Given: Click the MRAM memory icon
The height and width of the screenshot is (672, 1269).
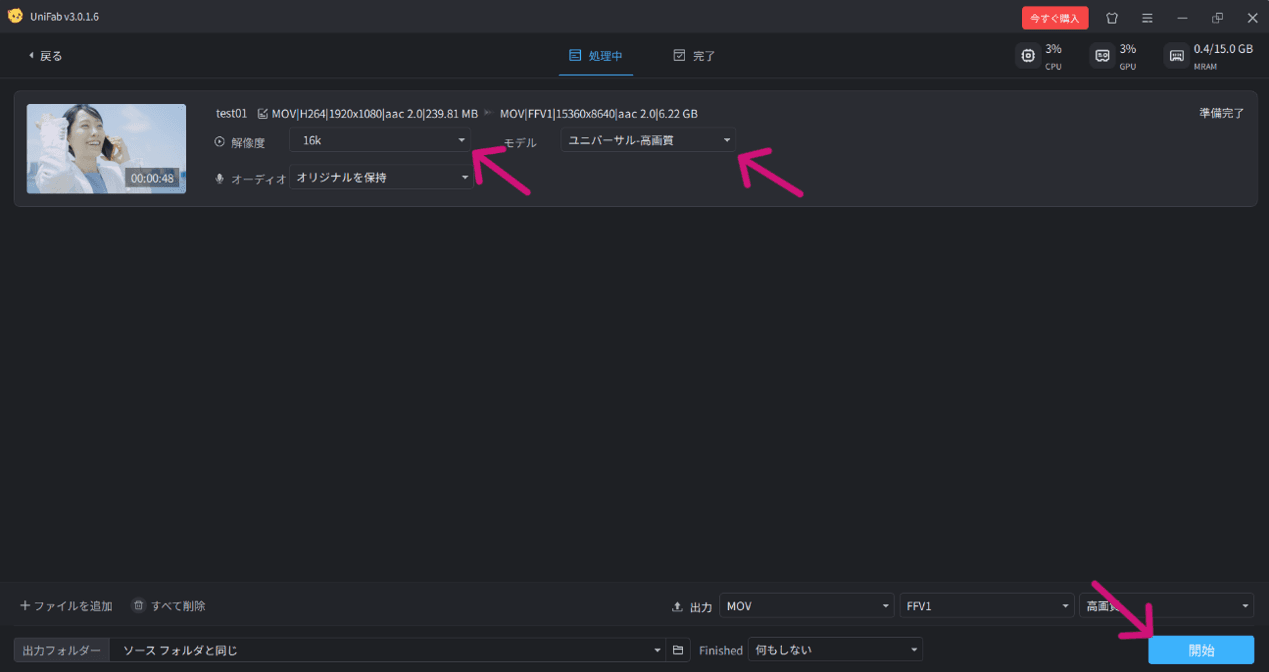Looking at the screenshot, I should 1176,56.
